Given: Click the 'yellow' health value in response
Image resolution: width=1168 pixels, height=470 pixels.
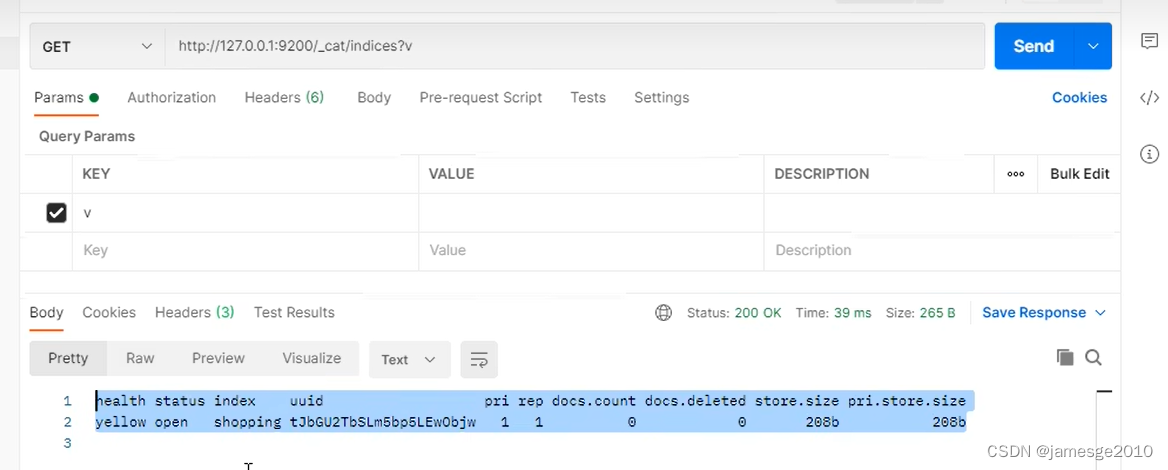Looking at the screenshot, I should (121, 422).
